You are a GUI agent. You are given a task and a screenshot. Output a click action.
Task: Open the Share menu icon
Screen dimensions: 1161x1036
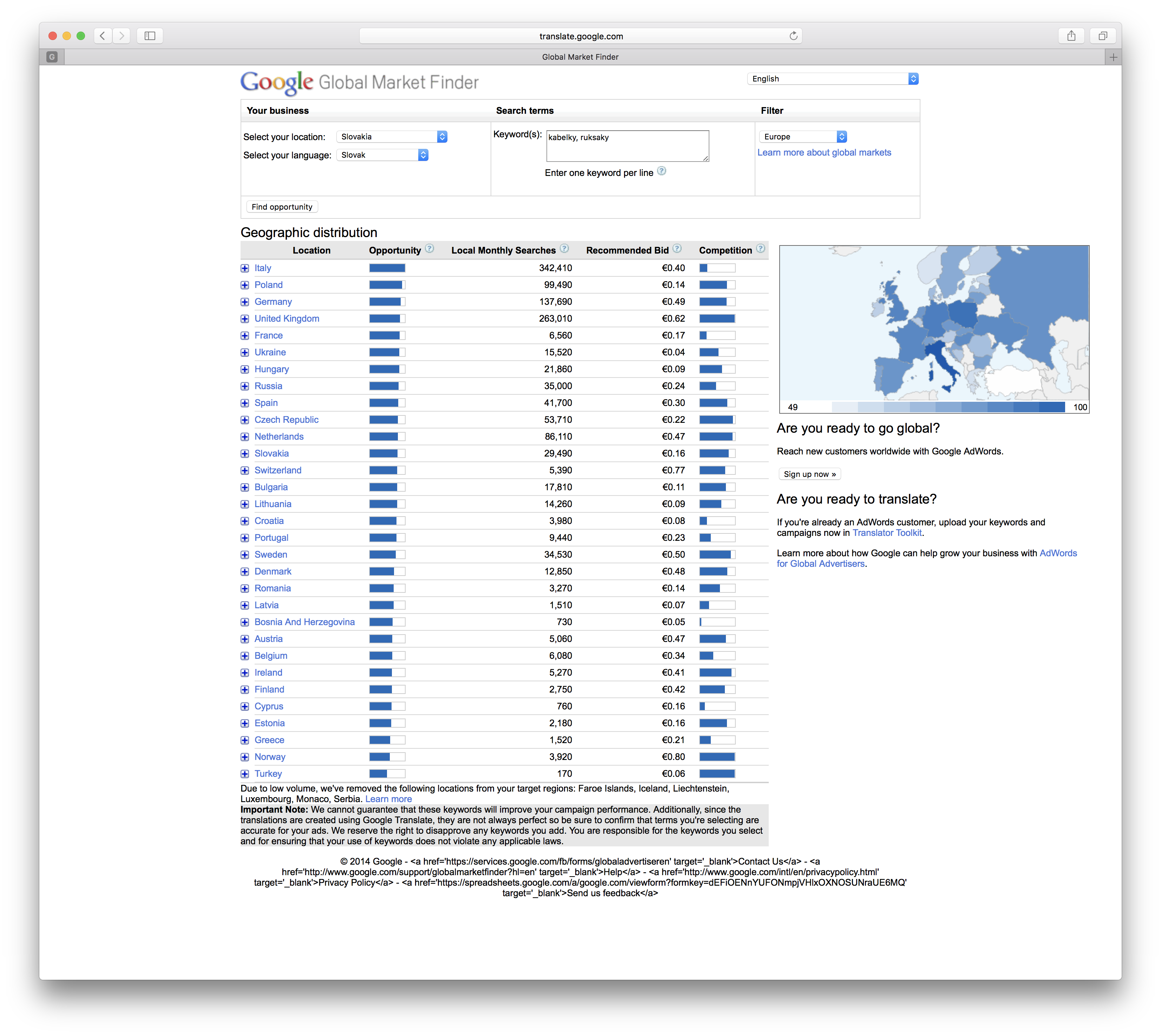pyautogui.click(x=1071, y=36)
